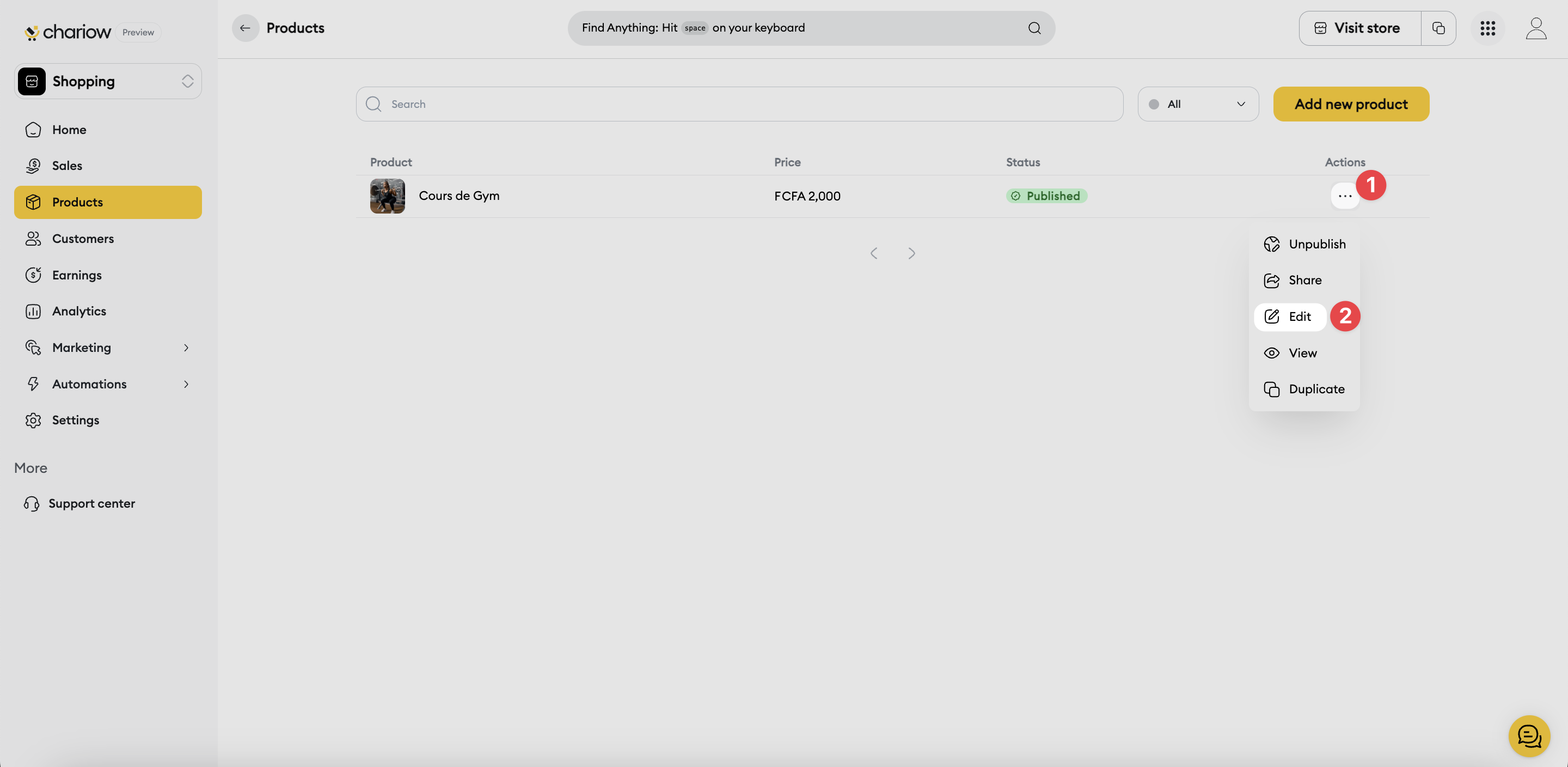Open the All status filter dropdown
The width and height of the screenshot is (1568, 767).
coord(1197,104)
